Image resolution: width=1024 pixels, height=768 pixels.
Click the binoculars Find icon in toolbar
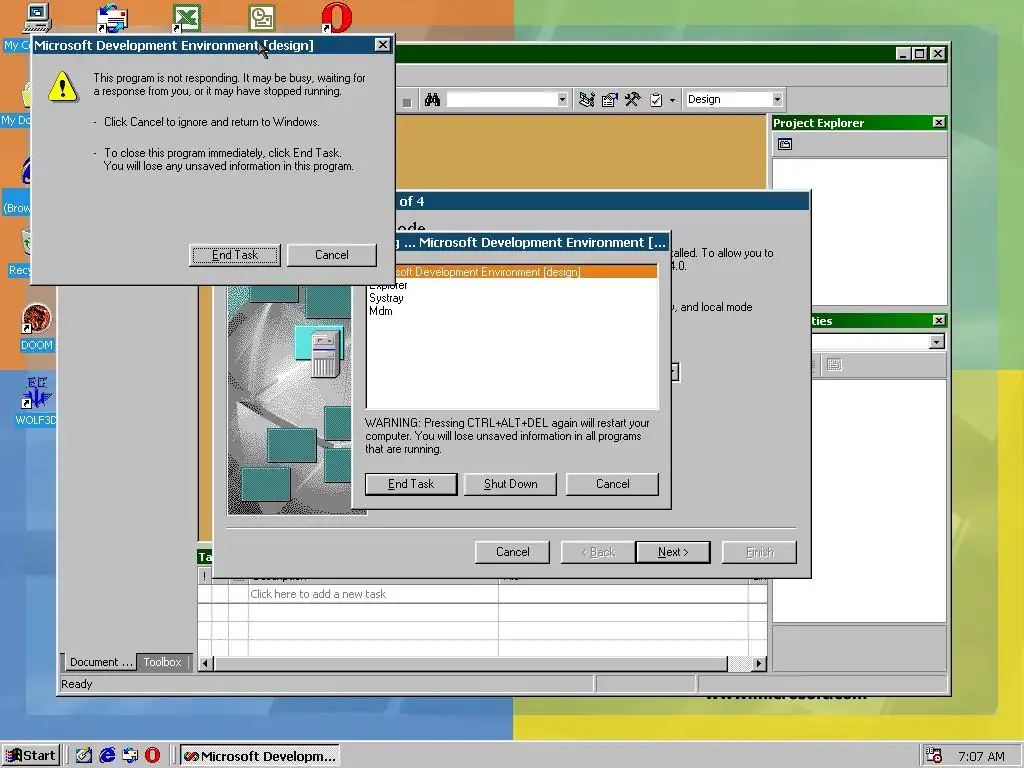tap(432, 100)
